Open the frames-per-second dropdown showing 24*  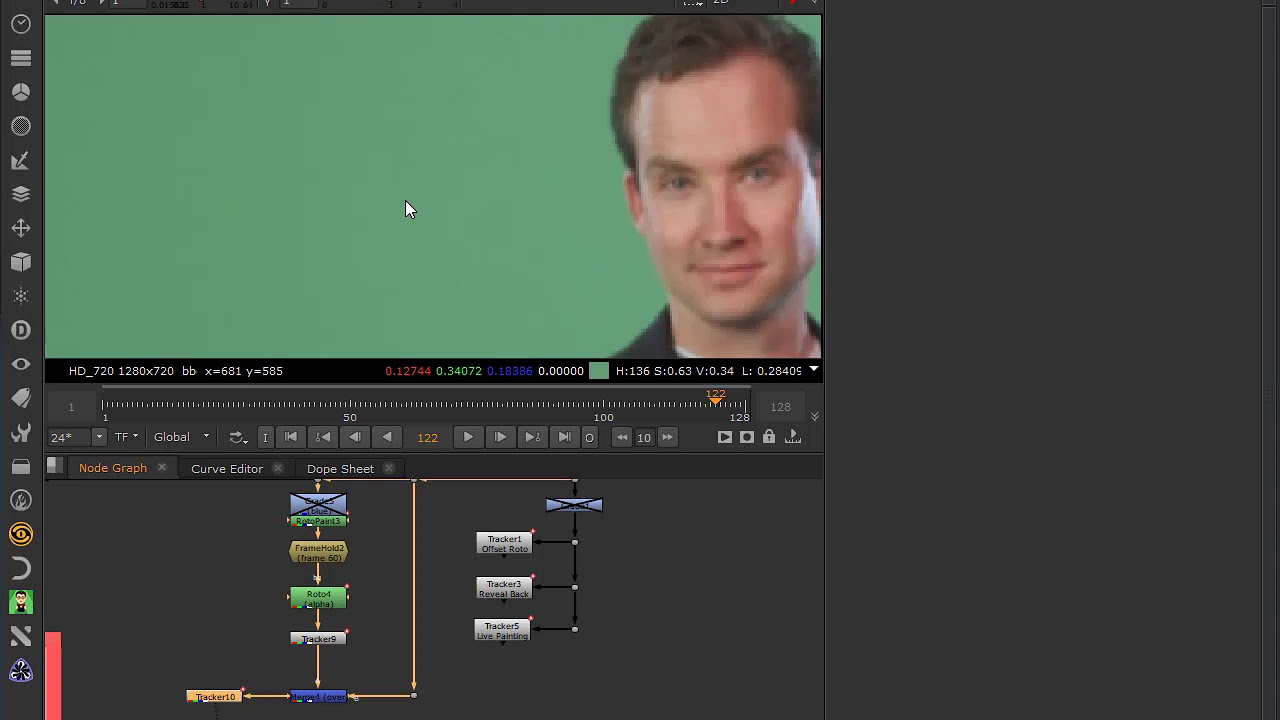(x=77, y=437)
